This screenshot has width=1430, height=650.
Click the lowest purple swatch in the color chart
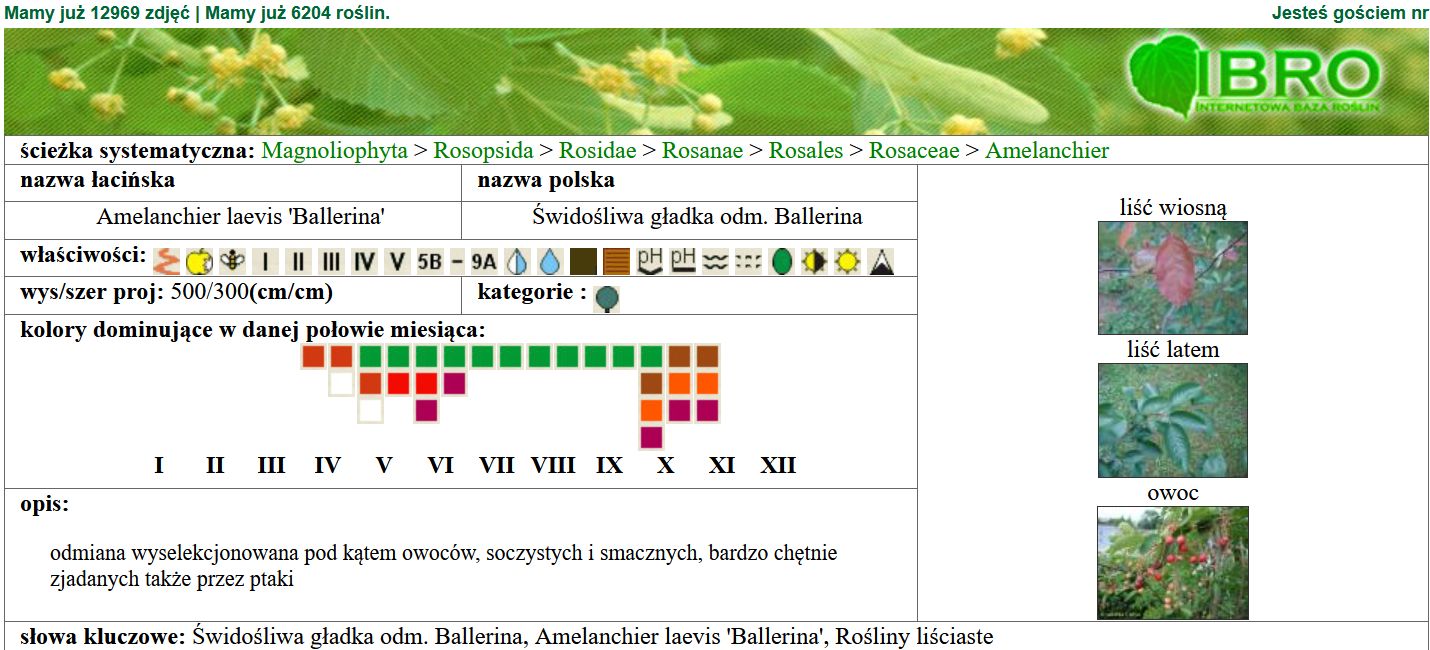coord(651,437)
